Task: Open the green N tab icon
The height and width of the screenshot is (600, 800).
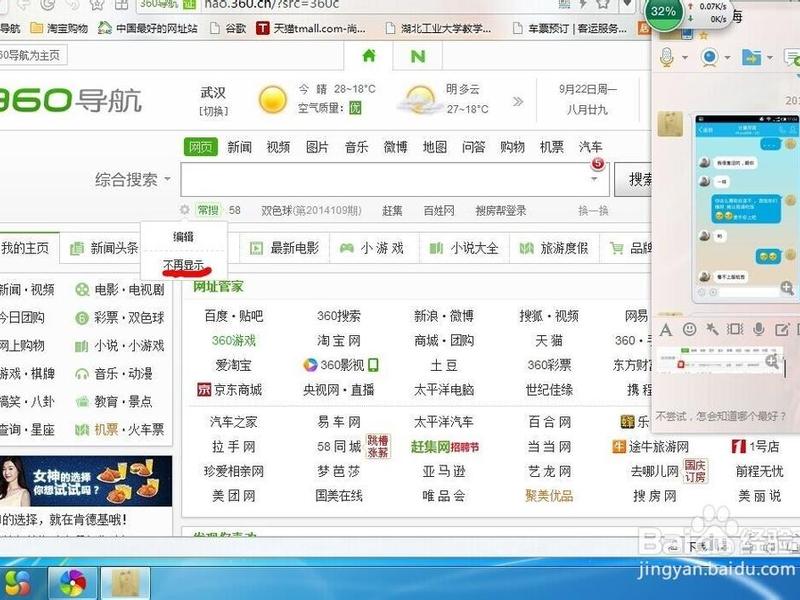Action: [418, 56]
